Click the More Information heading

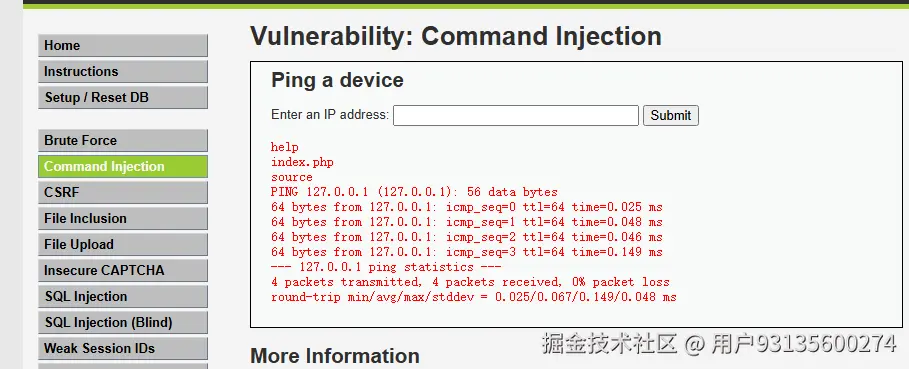pyautogui.click(x=334, y=356)
